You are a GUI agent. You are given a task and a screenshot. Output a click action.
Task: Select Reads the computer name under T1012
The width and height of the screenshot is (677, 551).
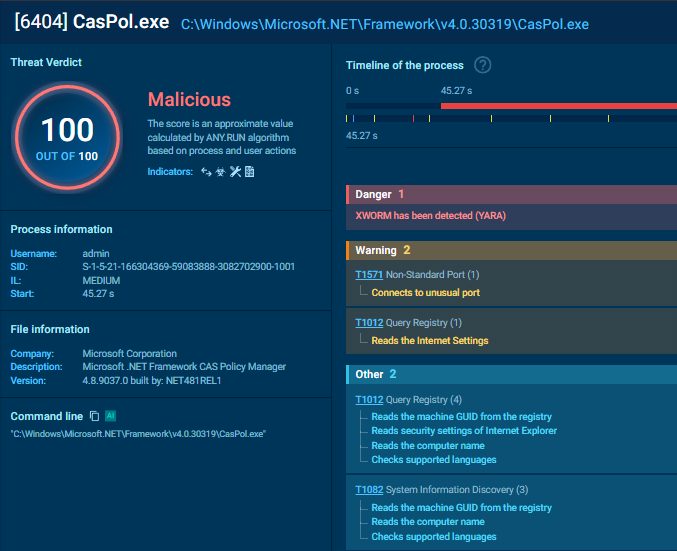point(428,445)
